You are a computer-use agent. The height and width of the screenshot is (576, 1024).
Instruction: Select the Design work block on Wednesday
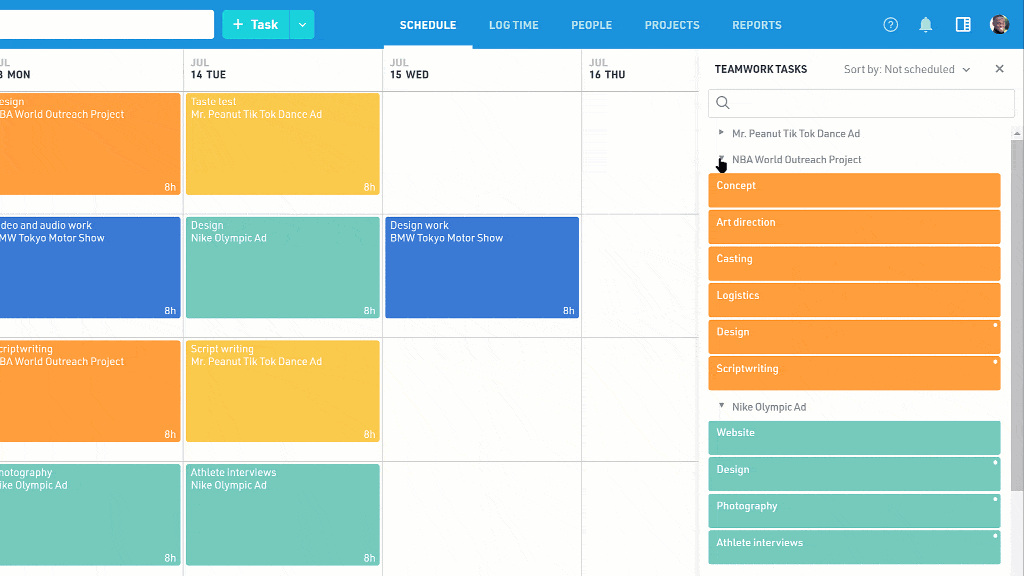[x=482, y=268]
